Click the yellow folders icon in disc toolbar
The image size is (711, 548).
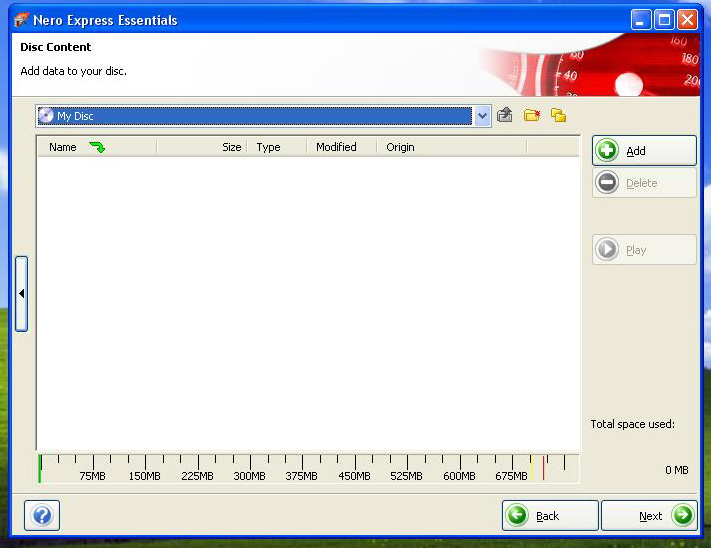(558, 115)
